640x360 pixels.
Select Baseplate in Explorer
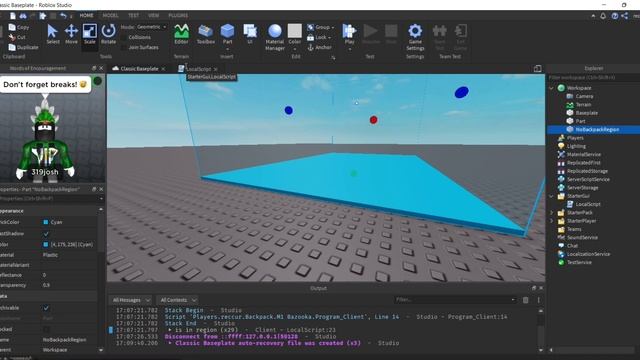(587, 113)
